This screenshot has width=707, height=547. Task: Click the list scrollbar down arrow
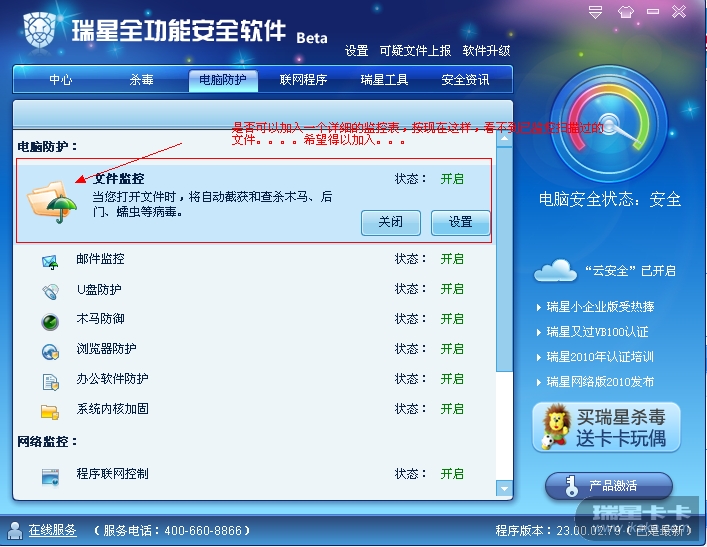(x=504, y=488)
